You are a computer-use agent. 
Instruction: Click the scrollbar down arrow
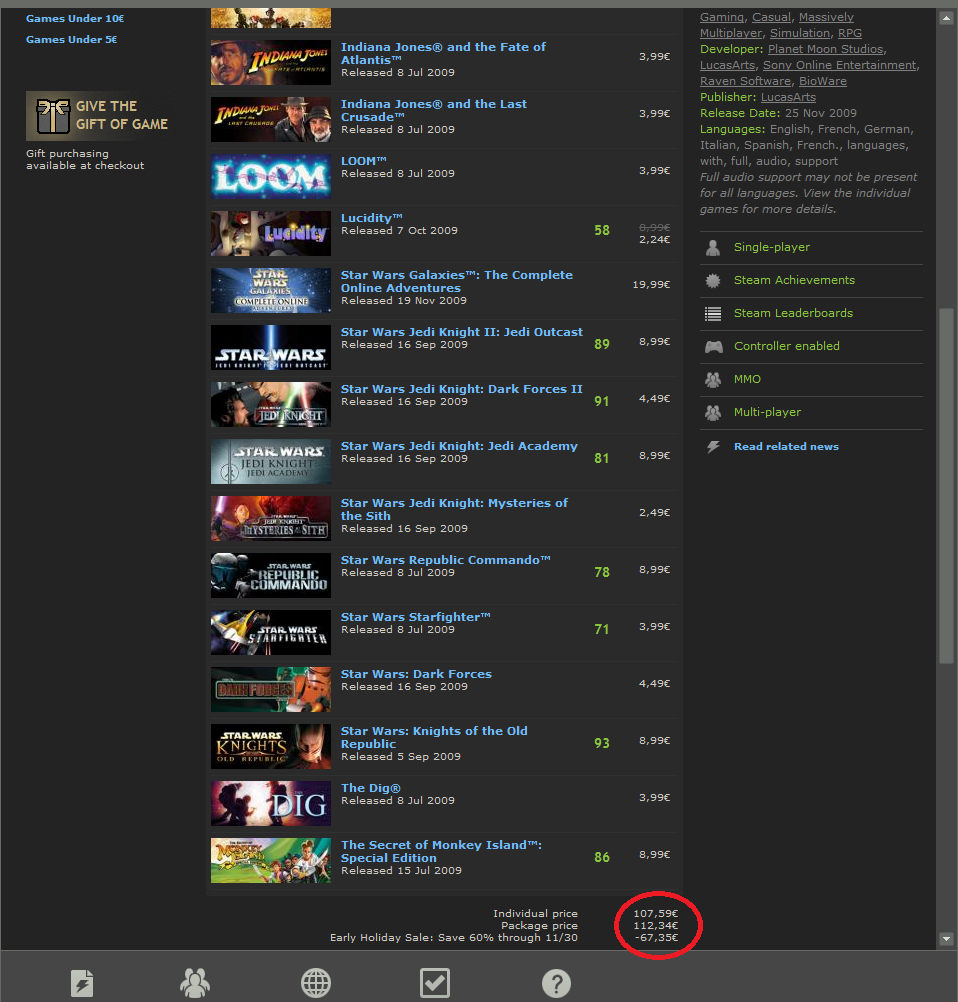(946, 938)
